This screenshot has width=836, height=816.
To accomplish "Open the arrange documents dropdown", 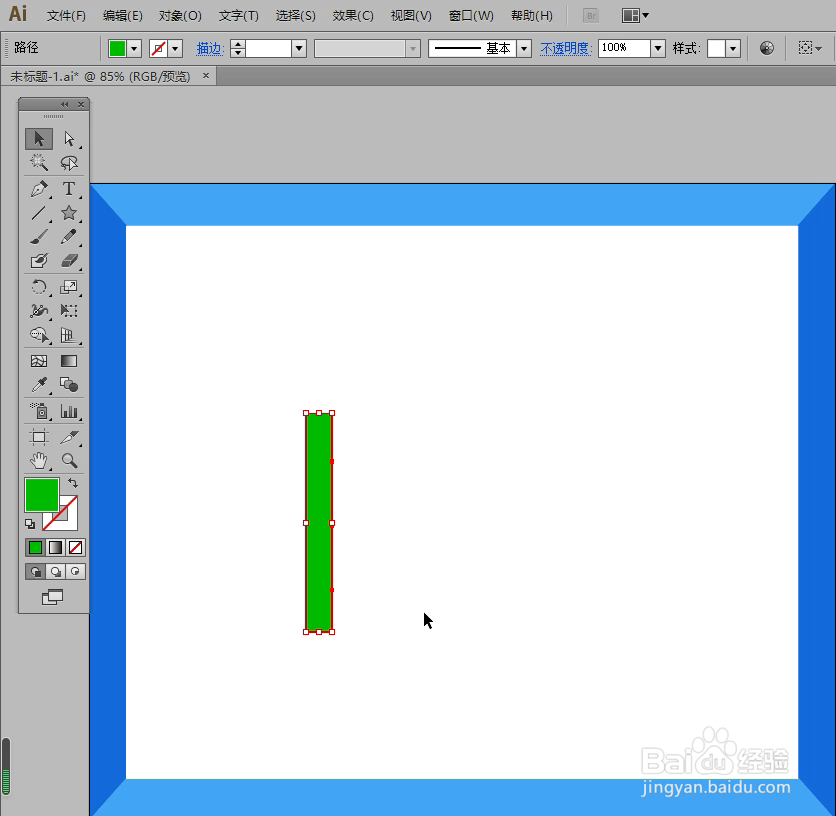I will click(x=636, y=15).
